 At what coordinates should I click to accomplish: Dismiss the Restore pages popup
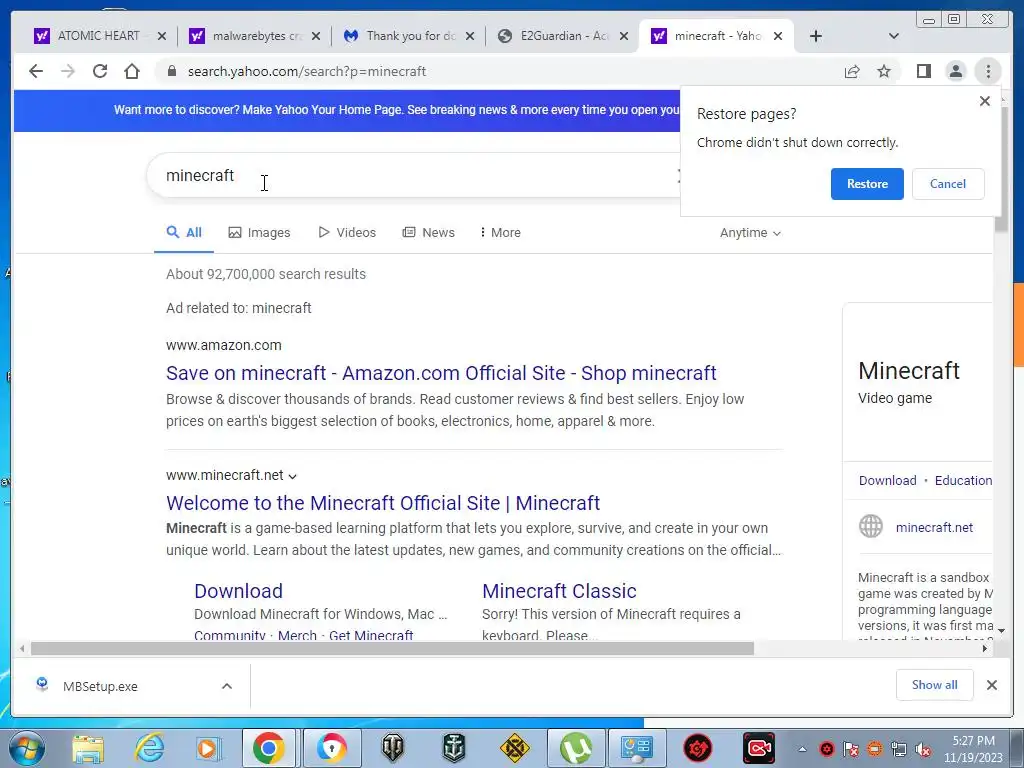tap(985, 101)
